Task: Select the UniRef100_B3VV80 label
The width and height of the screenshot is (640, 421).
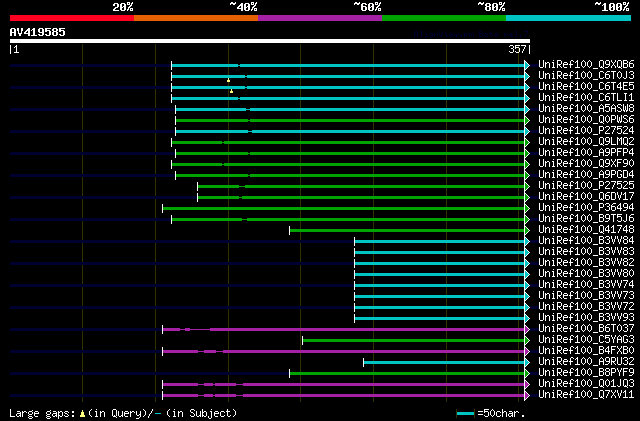Action: pyautogui.click(x=586, y=274)
